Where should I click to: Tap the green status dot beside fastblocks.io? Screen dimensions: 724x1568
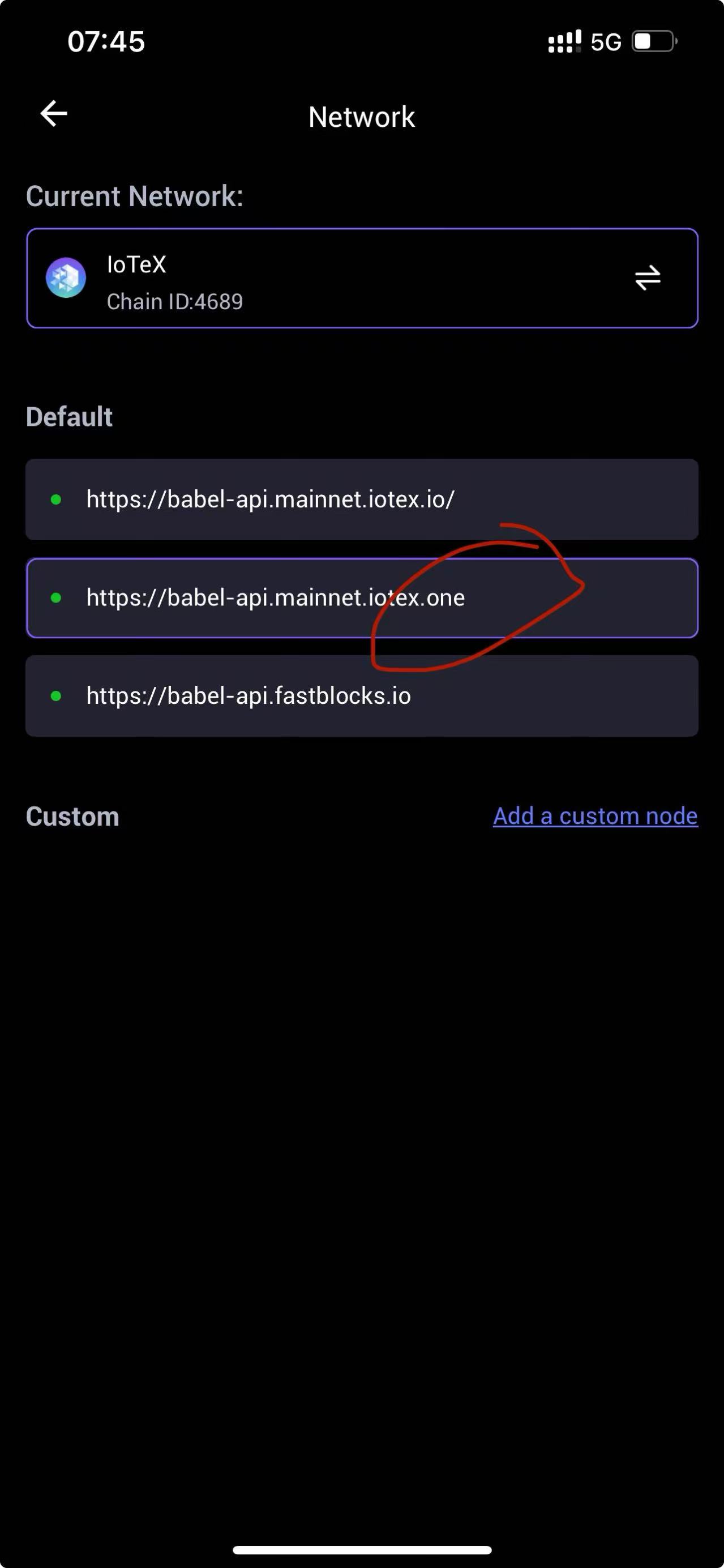point(56,696)
